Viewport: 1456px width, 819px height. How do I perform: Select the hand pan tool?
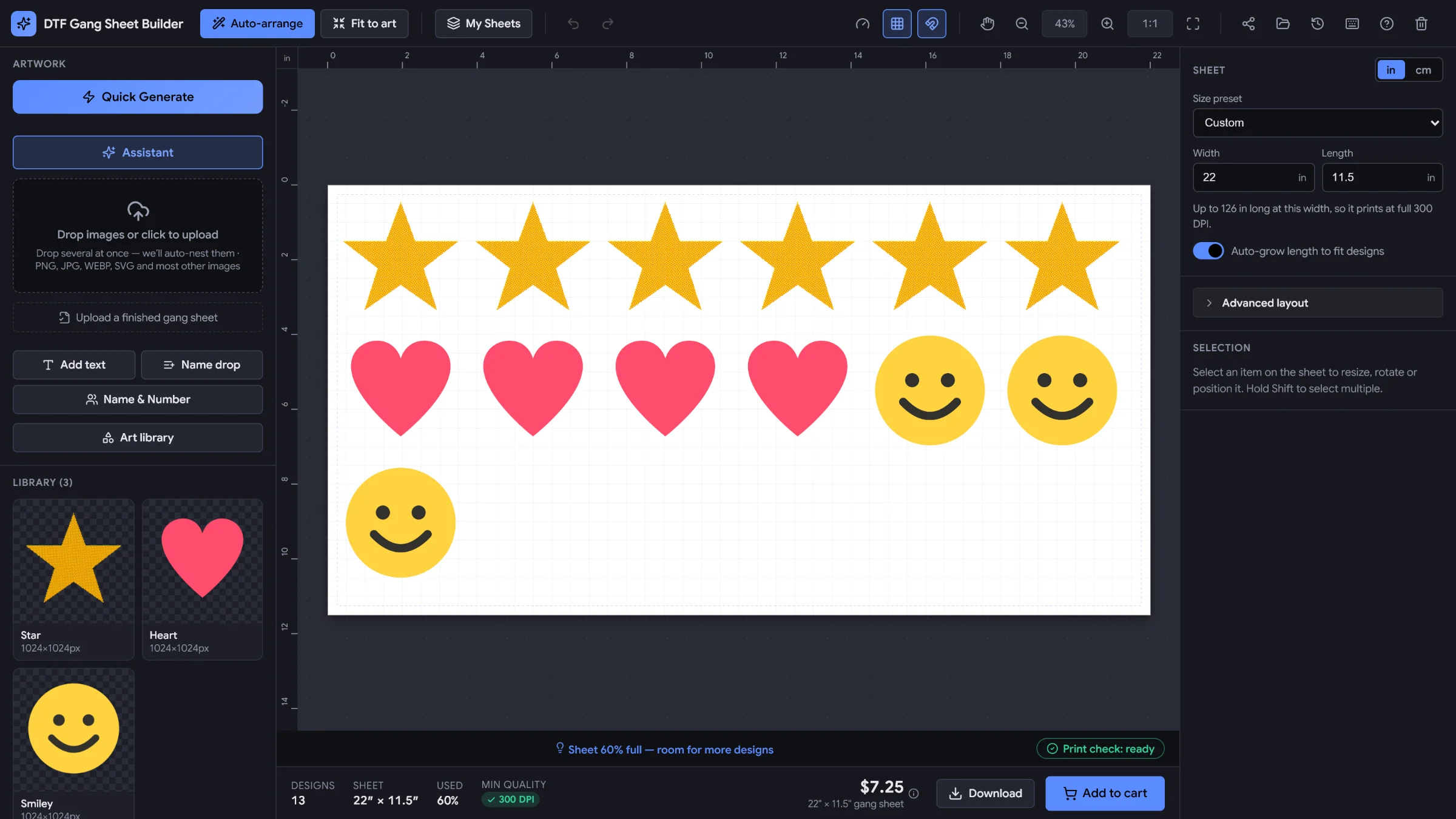tap(987, 24)
